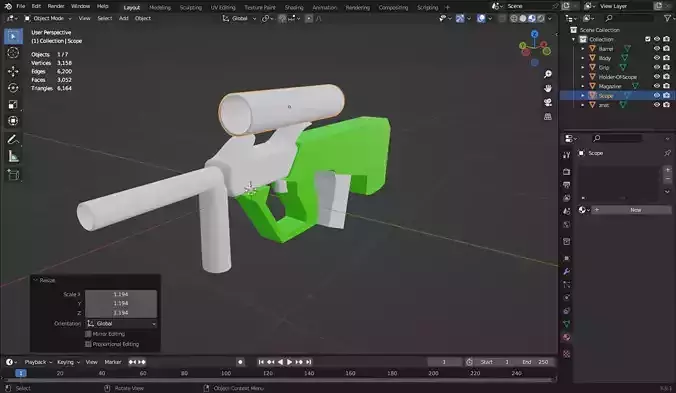
Task: Select the 3D Cursor tool
Action: 13,53
